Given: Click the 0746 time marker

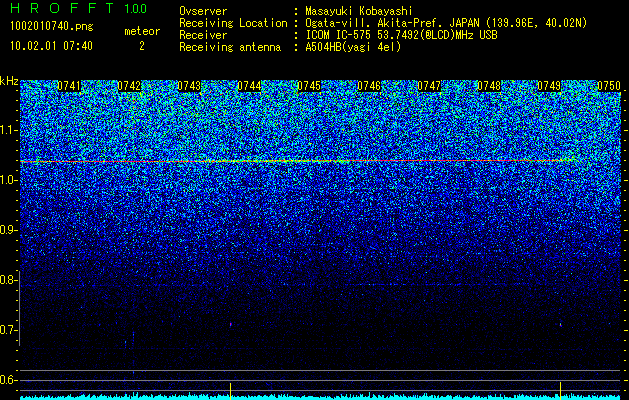Looking at the screenshot, I should coord(369,86).
